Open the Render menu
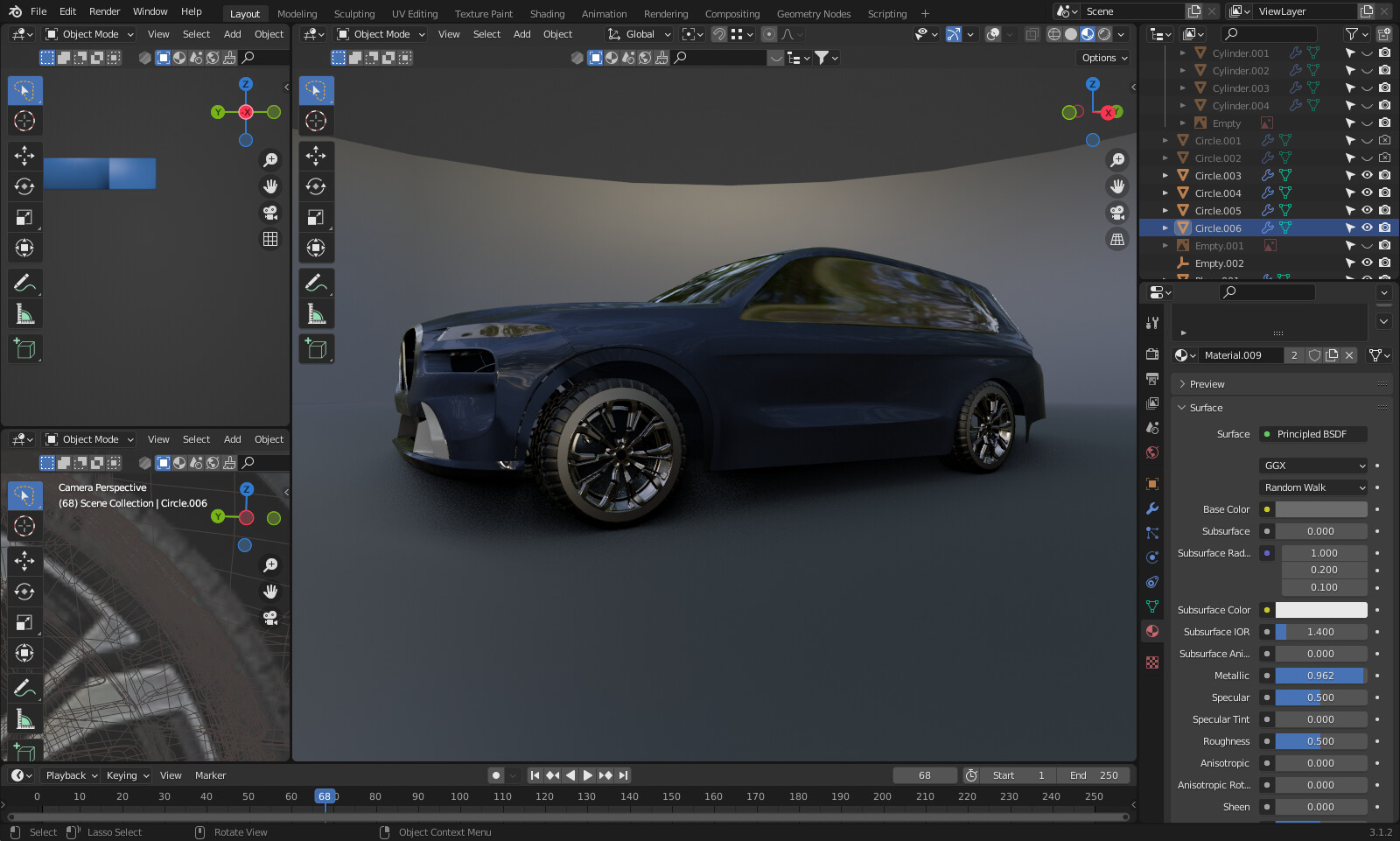 (x=104, y=11)
